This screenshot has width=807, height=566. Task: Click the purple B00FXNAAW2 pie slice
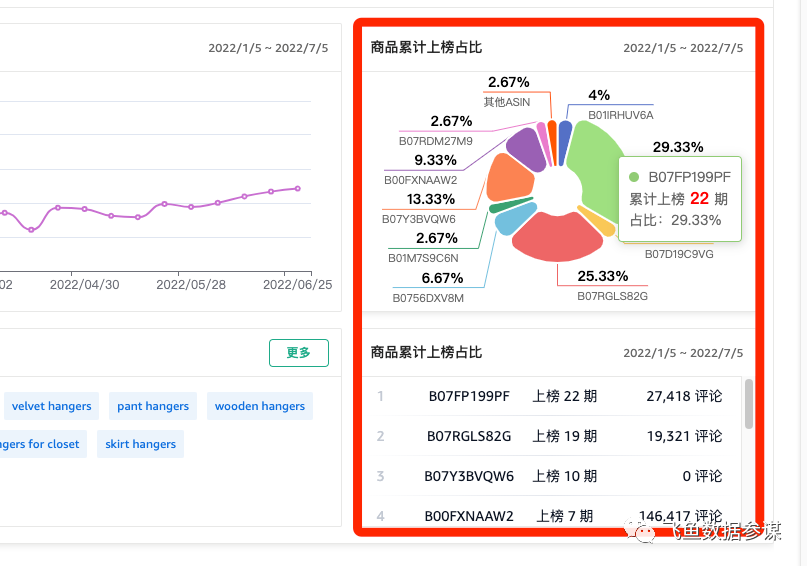click(x=523, y=148)
